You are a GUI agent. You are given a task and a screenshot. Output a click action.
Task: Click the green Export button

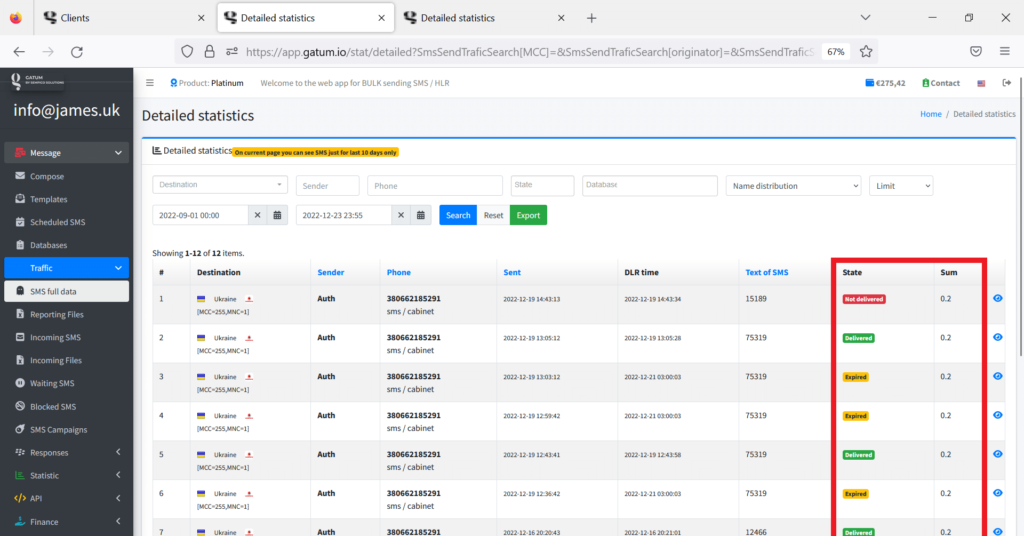click(528, 215)
